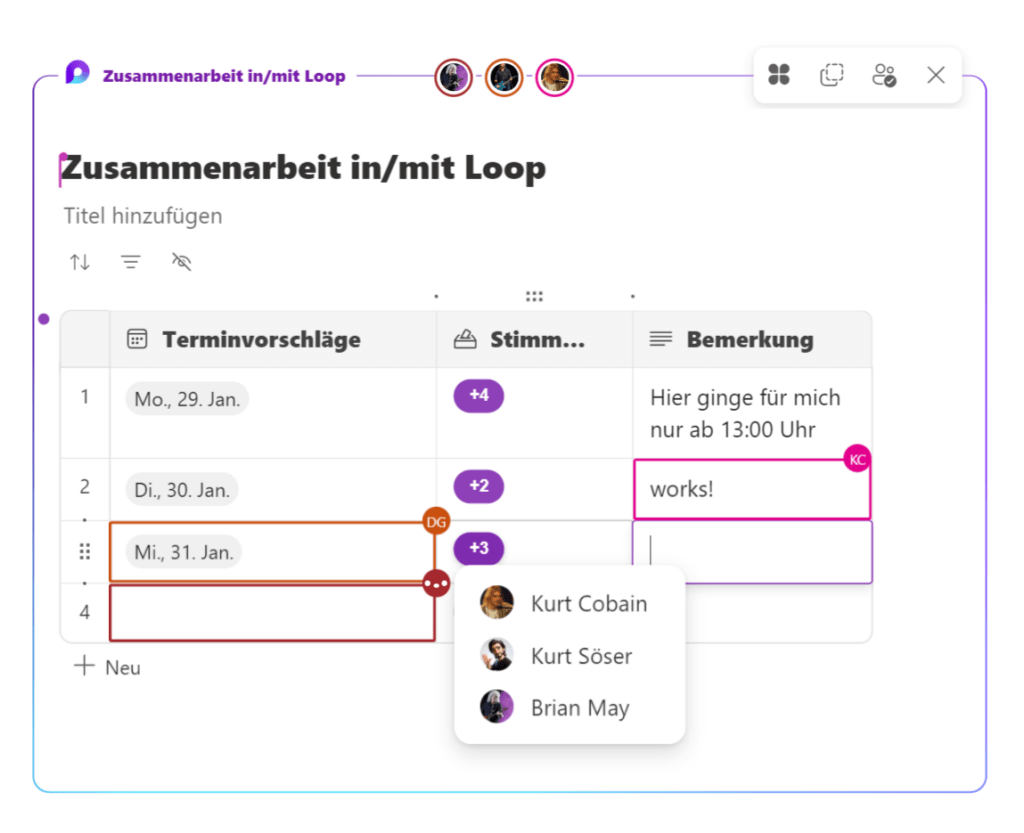The height and width of the screenshot is (833, 1024).
Task: Click the sort arrows icon
Action: coord(80,262)
